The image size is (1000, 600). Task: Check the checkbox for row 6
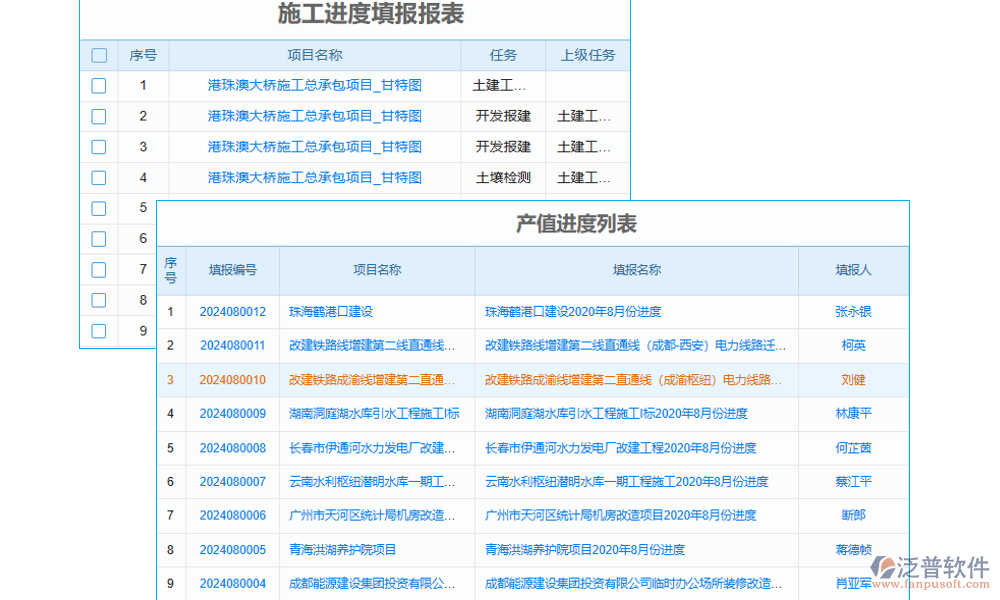coord(99,239)
